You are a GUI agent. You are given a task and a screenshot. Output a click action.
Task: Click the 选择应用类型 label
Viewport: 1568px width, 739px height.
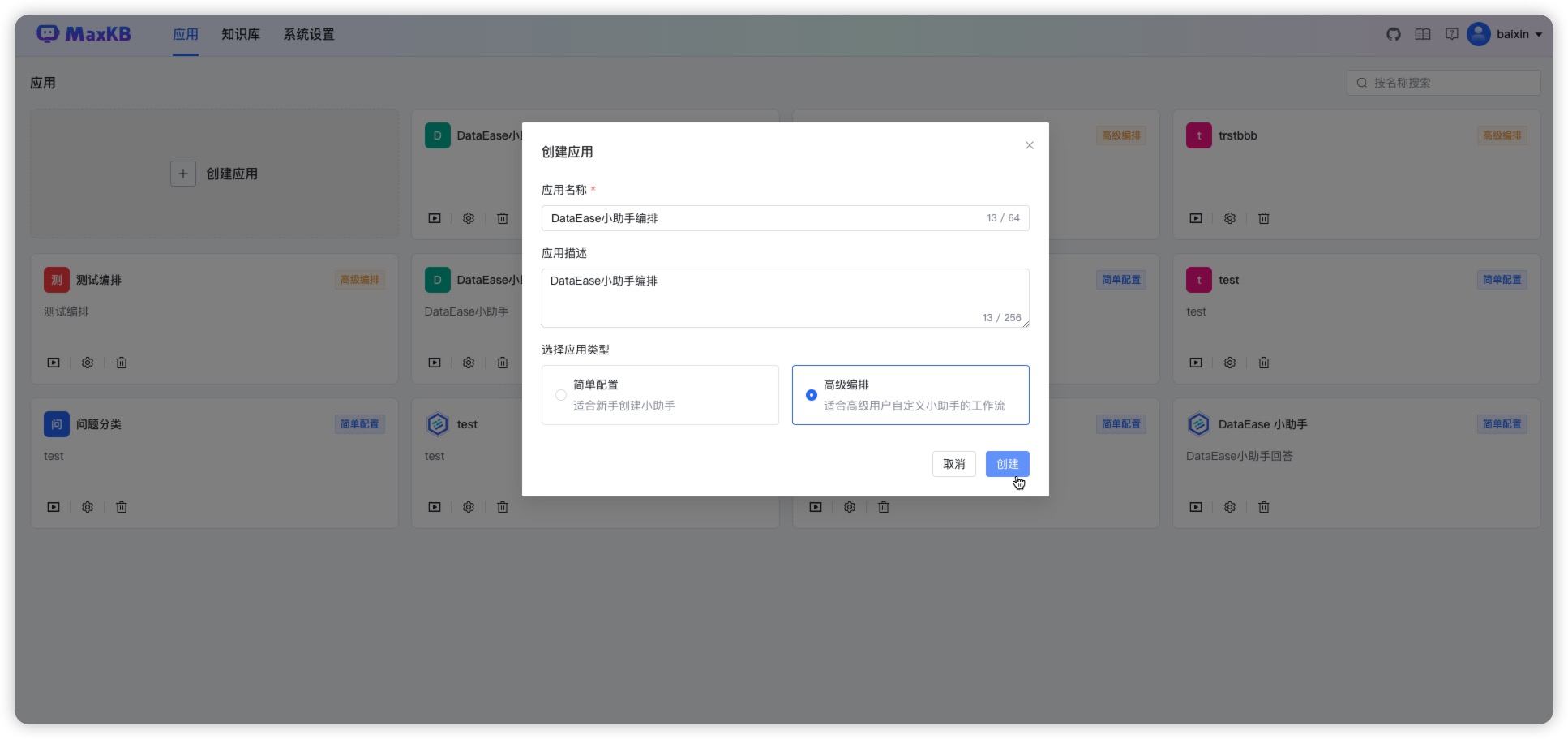[x=576, y=350]
